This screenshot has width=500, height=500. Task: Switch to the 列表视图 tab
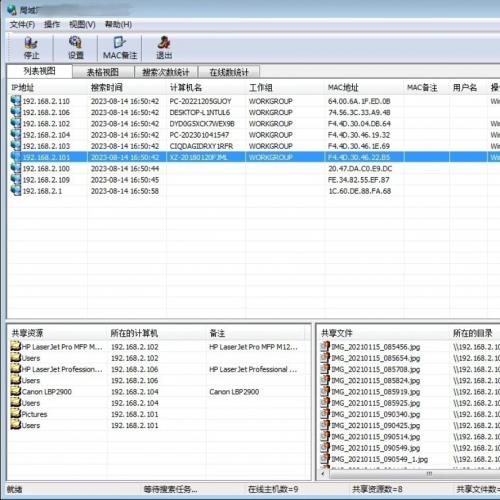tap(39, 71)
